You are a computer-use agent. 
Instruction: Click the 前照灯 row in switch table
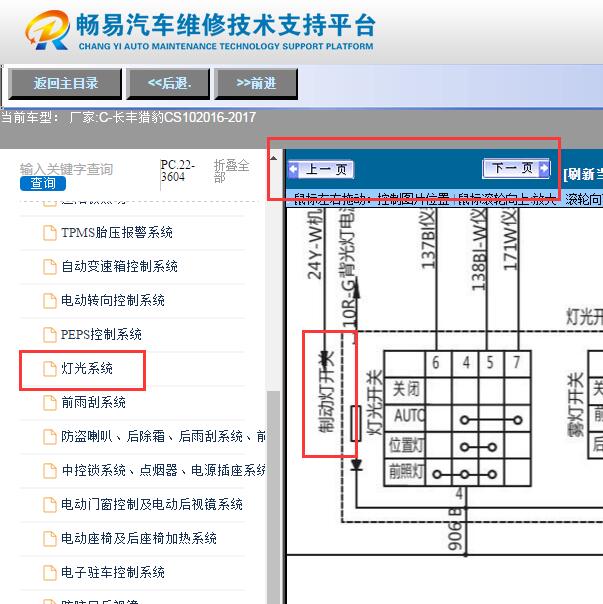pos(457,473)
